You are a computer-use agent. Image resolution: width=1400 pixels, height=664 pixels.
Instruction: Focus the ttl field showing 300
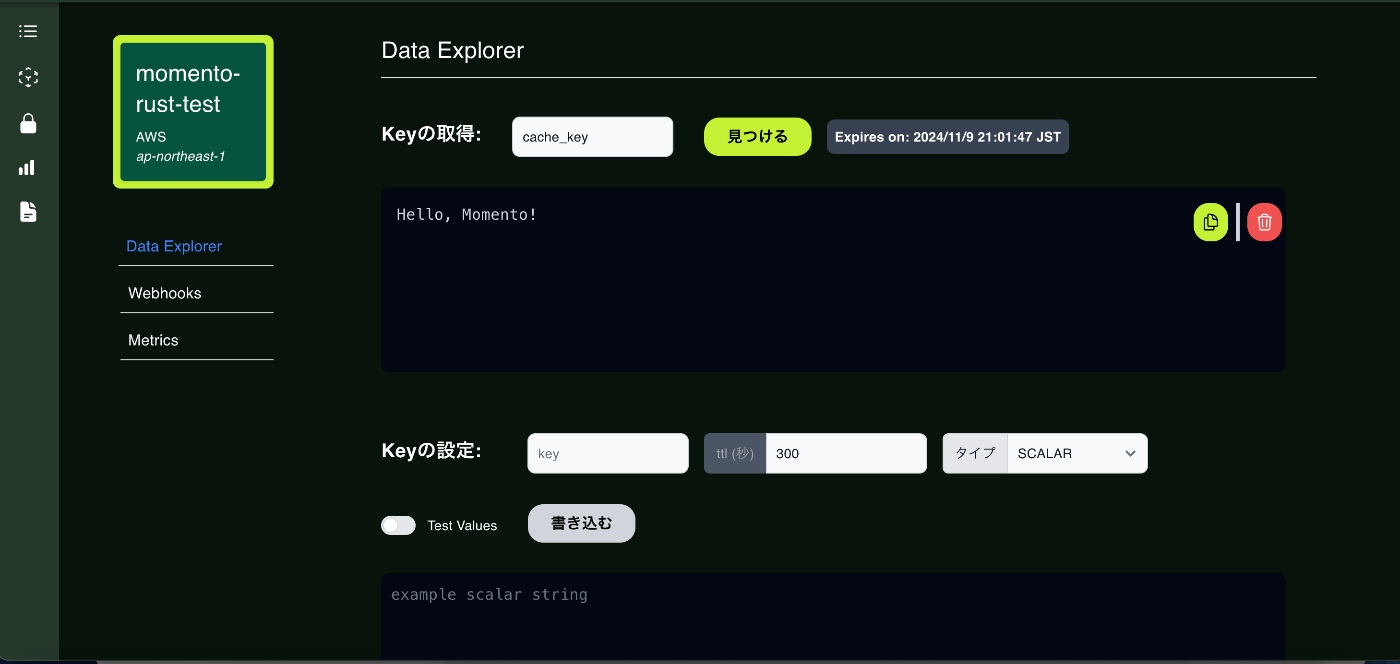coord(846,453)
